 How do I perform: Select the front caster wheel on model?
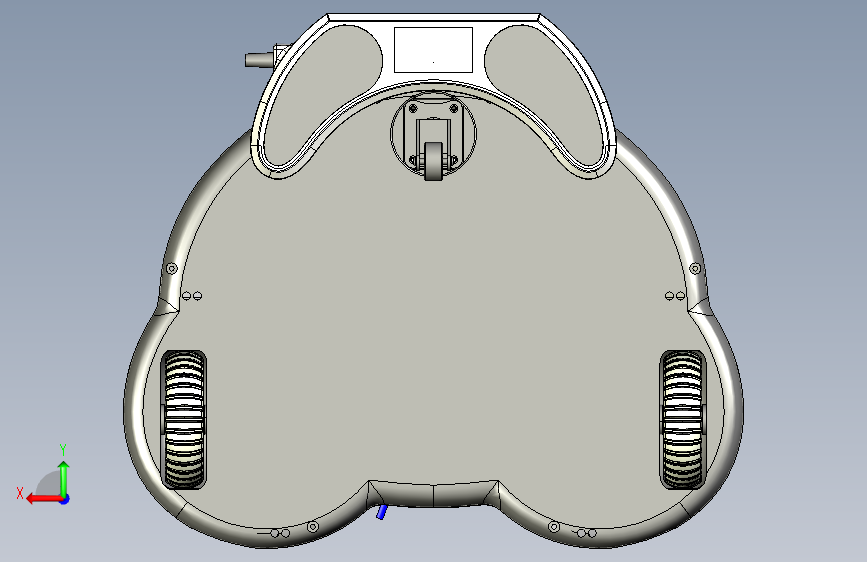434,161
